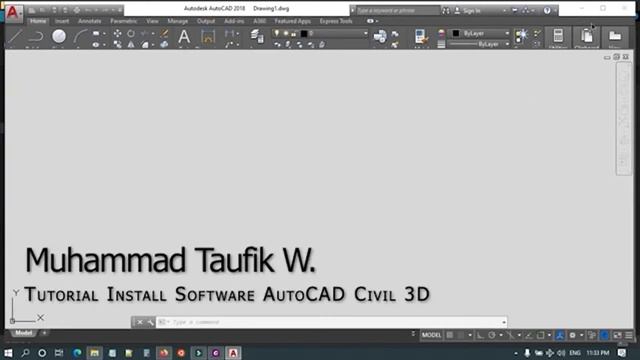This screenshot has height=360, width=640.
Task: Click the Help question mark icon
Action: pos(547,11)
